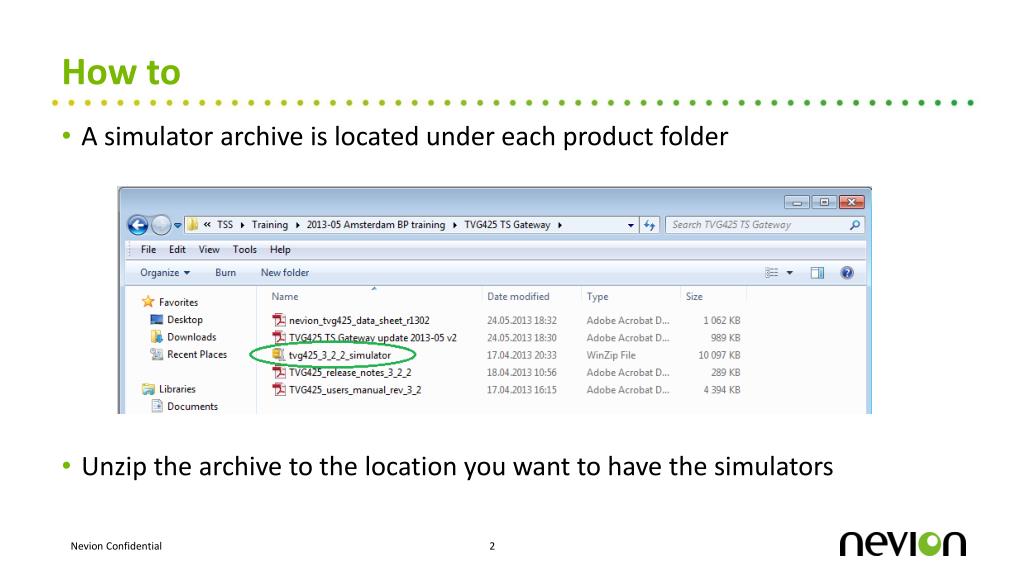The width and height of the screenshot is (1024, 576).
Task: Click date cell 17.04.2013 20:33
Action: [522, 355]
